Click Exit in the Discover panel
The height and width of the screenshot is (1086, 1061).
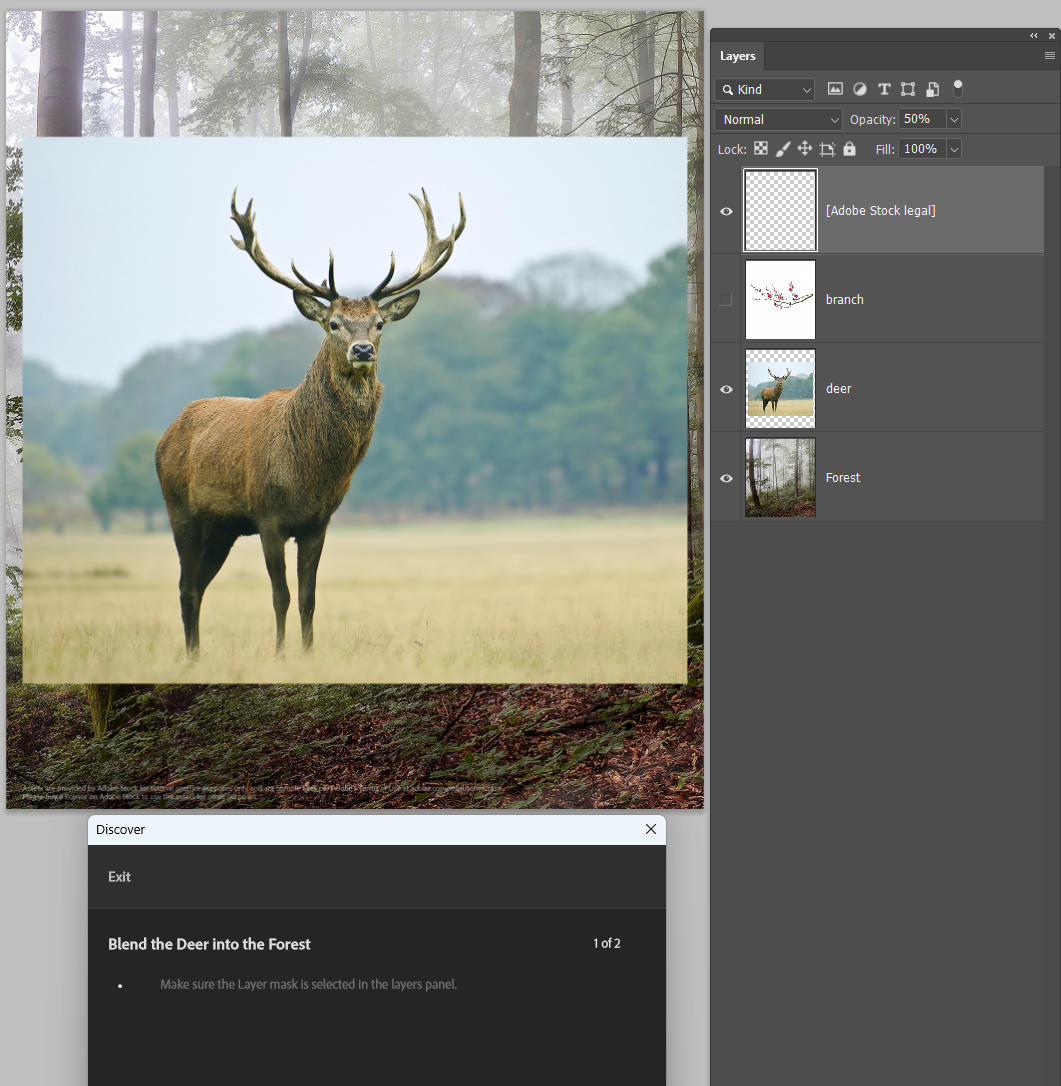(x=119, y=877)
